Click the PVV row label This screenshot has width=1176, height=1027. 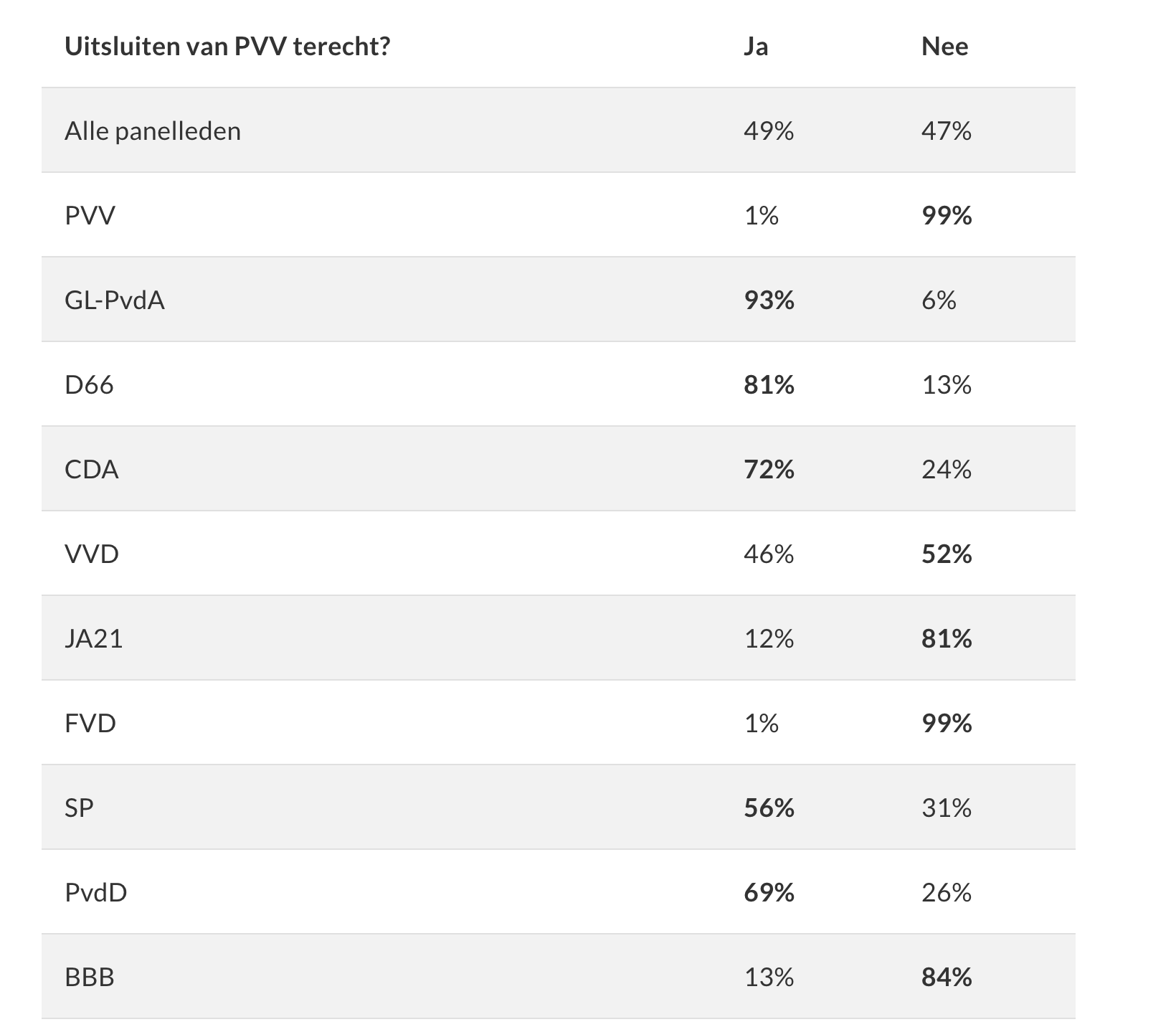coord(90,216)
